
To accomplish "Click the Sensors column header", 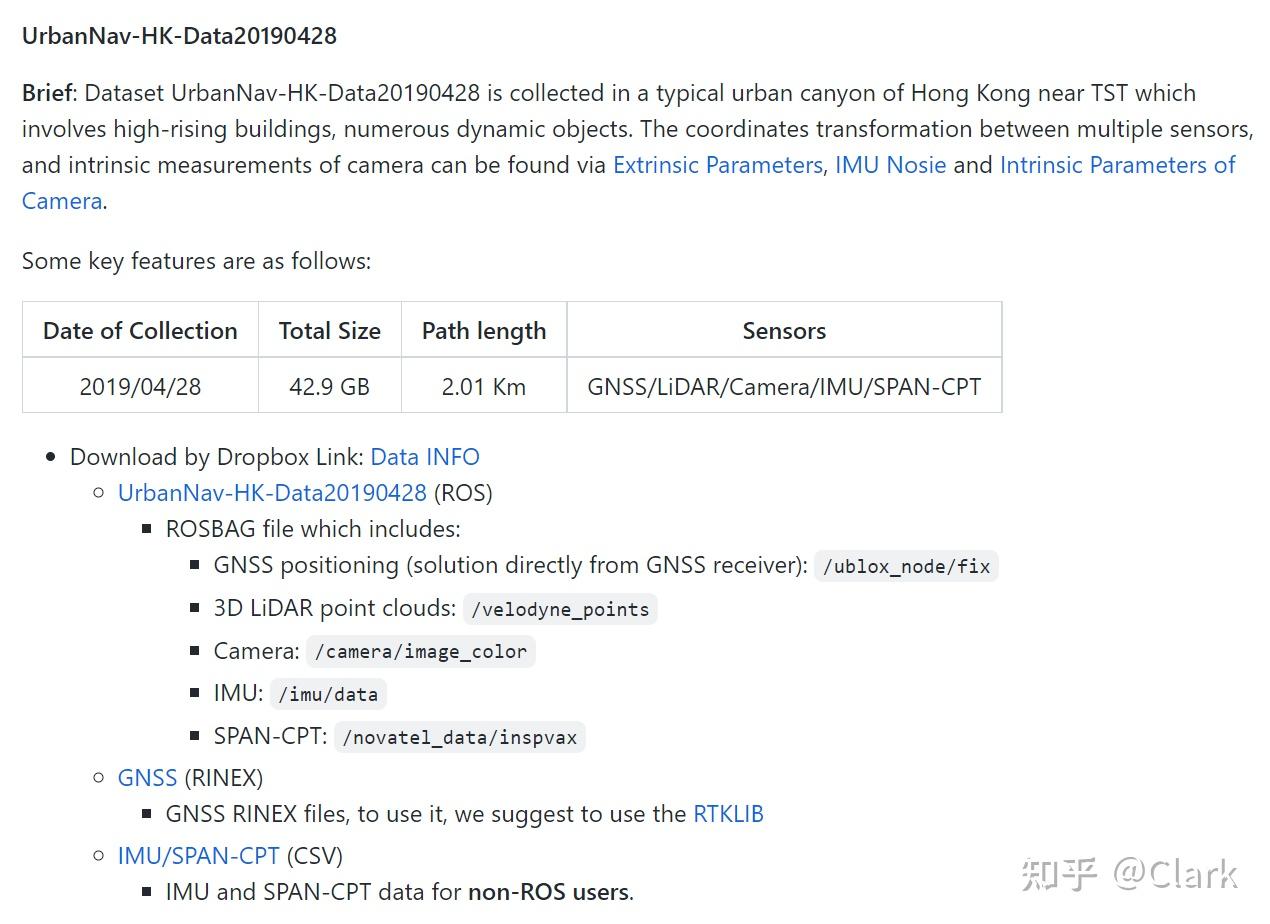I will [784, 331].
